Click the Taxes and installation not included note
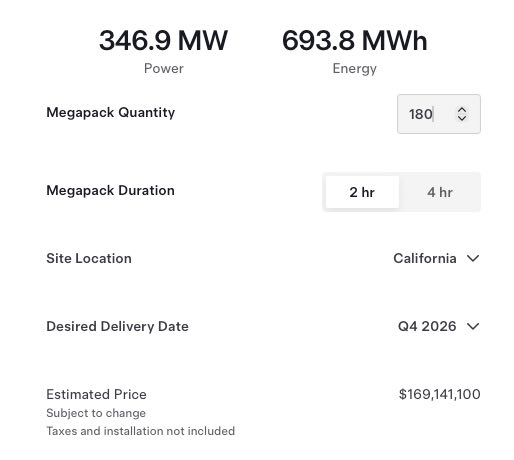This screenshot has height=460, width=514. [140, 431]
